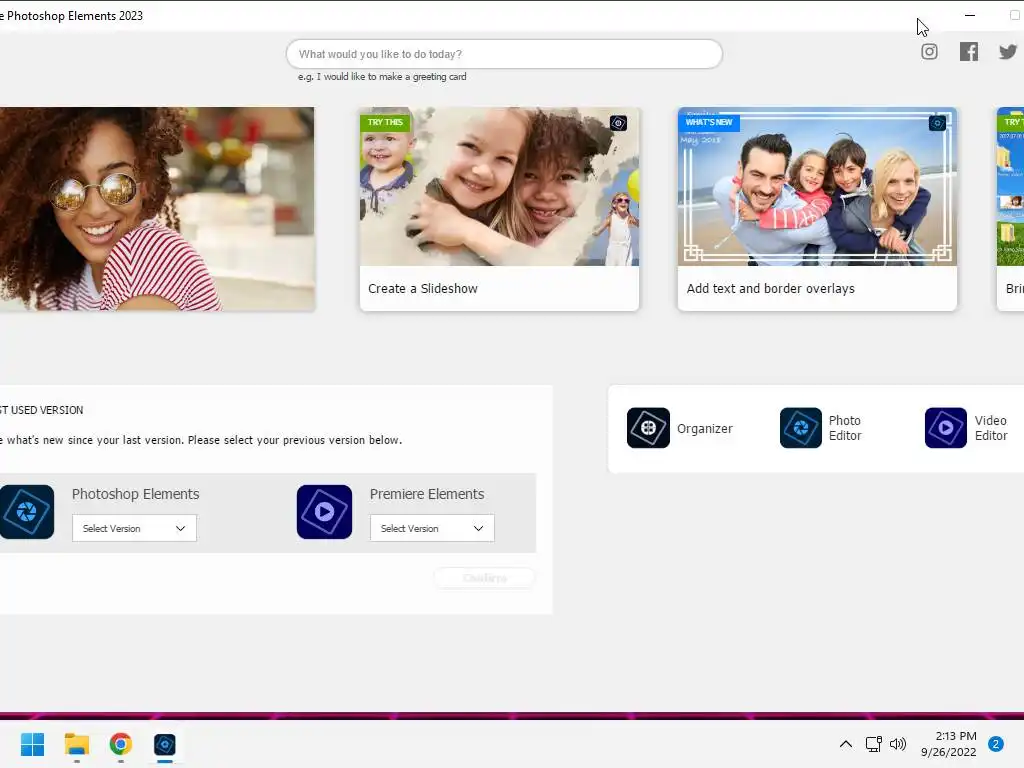The height and width of the screenshot is (768, 1024).
Task: Open the Windows Start menu
Action: tap(32, 744)
